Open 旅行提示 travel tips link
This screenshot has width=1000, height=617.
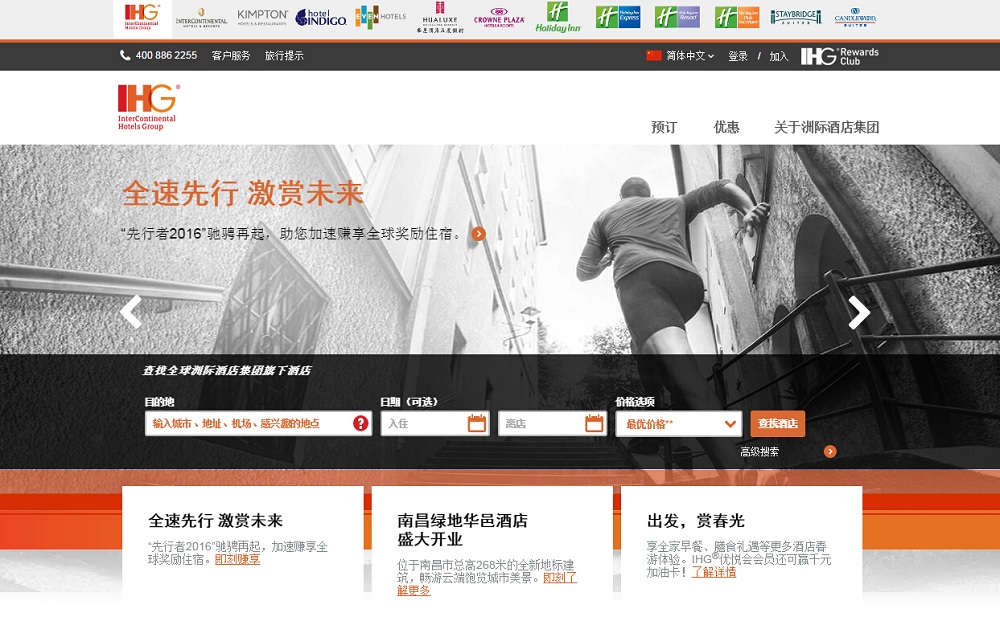click(284, 56)
